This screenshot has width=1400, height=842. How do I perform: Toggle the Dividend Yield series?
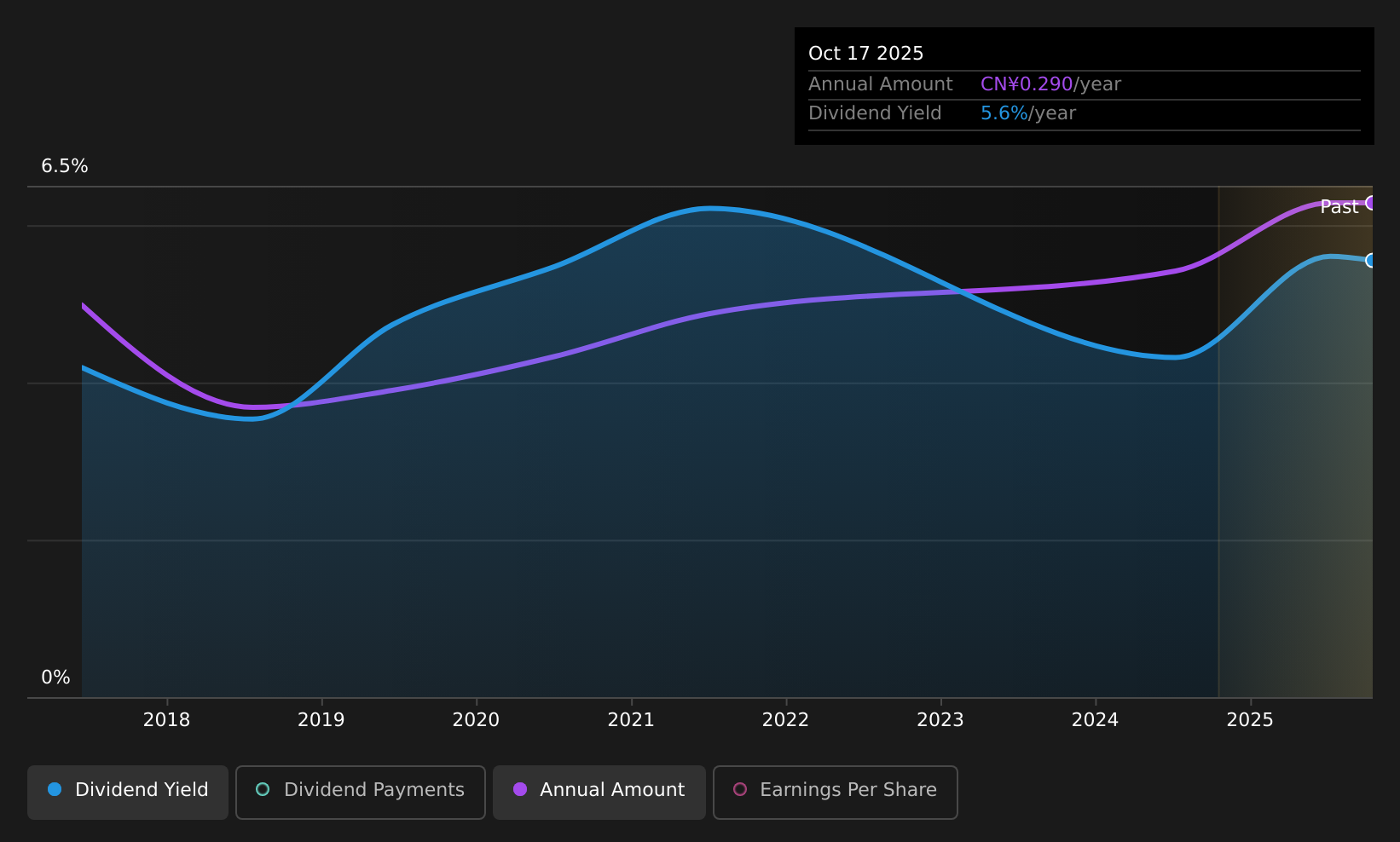point(128,793)
